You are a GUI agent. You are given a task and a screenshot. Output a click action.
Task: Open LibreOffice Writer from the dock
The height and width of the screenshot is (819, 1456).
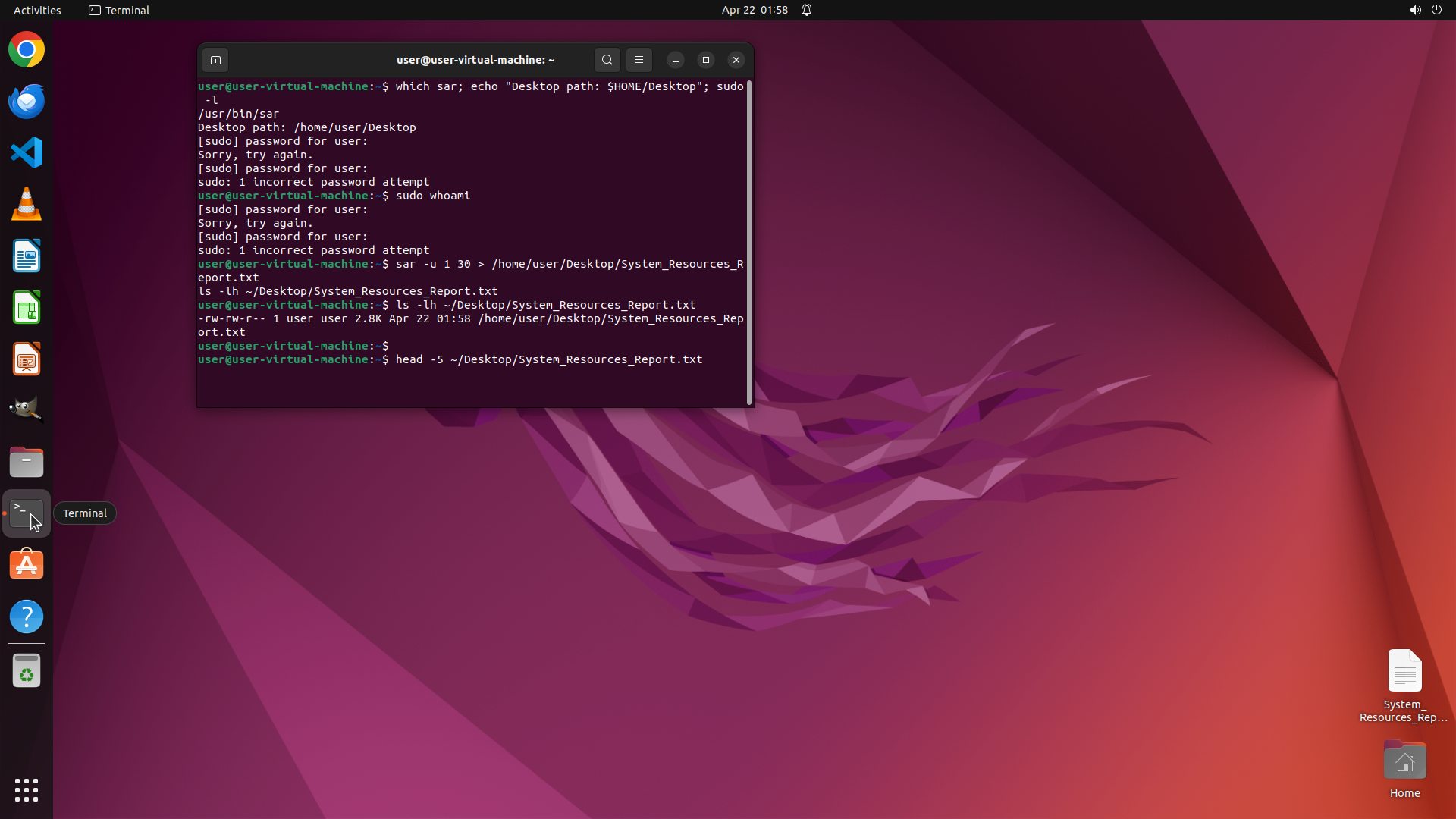tap(27, 256)
